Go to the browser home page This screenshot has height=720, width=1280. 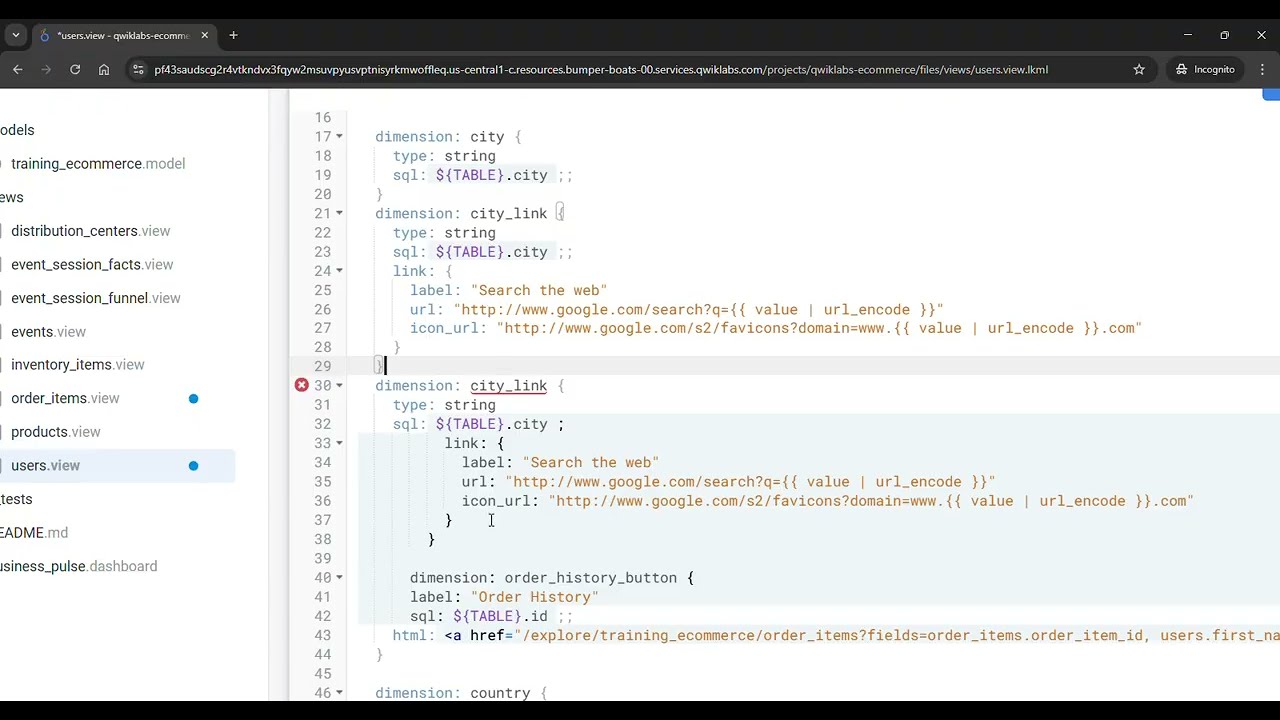(104, 69)
